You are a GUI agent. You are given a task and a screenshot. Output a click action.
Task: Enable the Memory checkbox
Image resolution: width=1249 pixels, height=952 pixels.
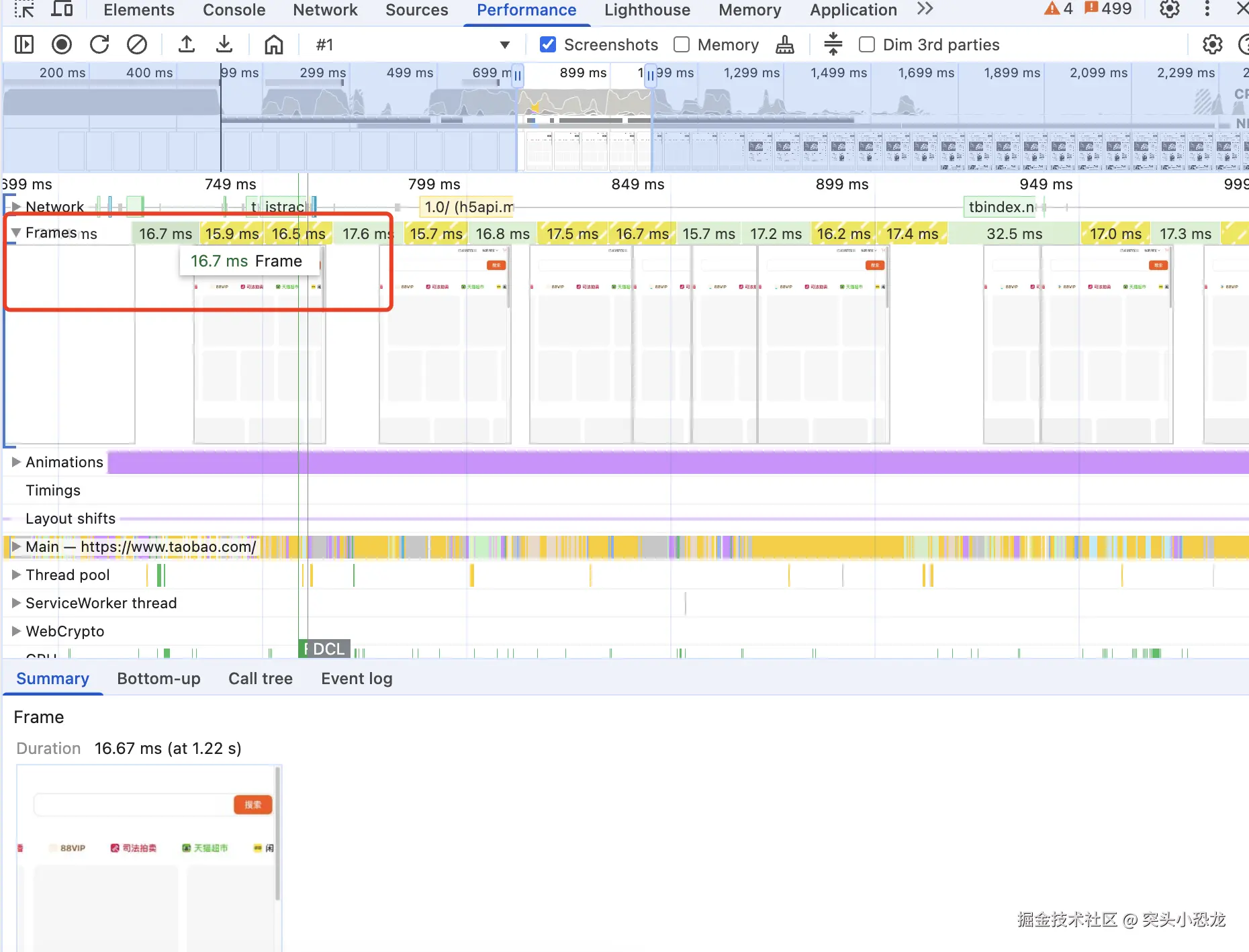[x=682, y=45]
